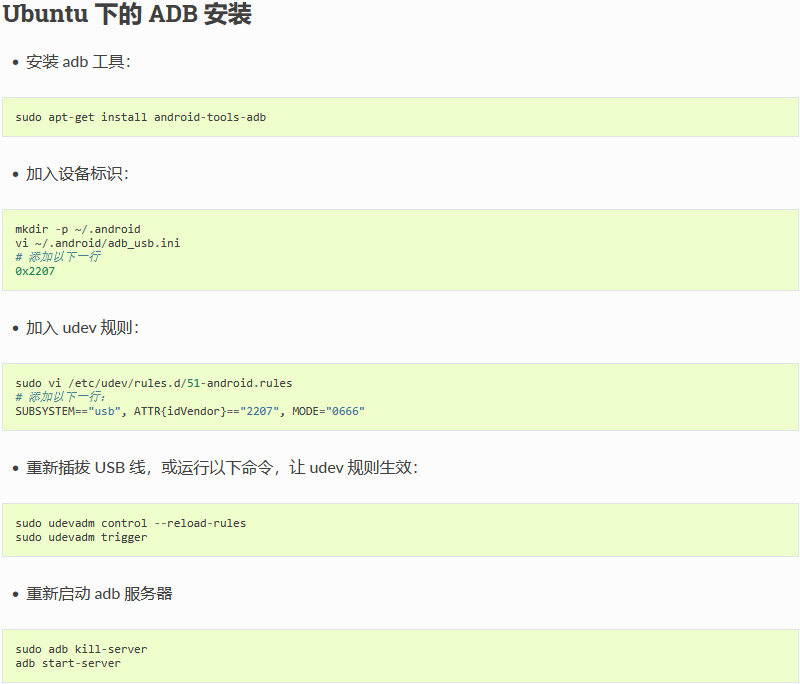Click the line 'sudo vi /etc/udev/rules.d/51-android.rules'

(154, 383)
